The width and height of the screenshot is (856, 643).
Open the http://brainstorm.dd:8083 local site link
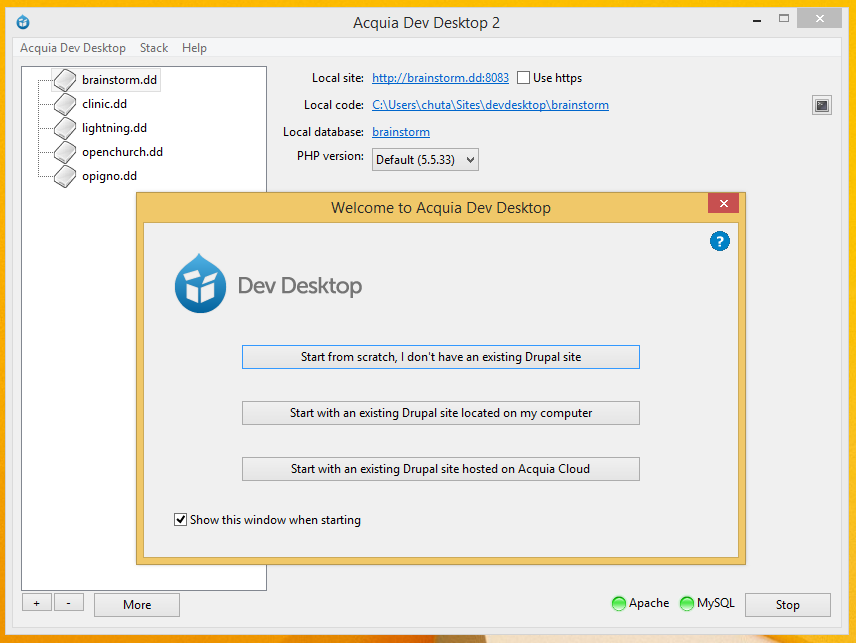coord(440,78)
